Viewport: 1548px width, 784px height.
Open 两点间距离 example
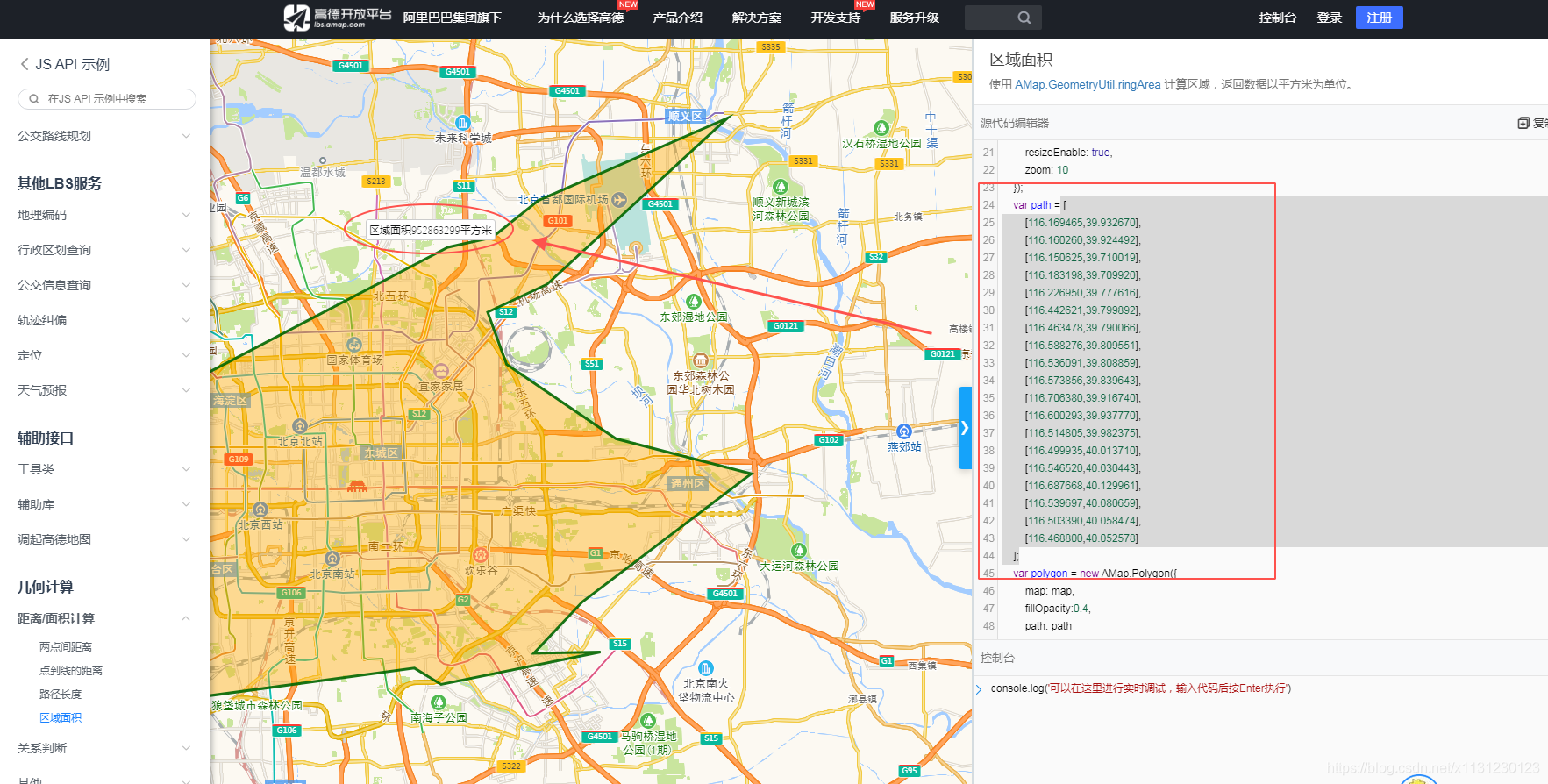(x=66, y=647)
